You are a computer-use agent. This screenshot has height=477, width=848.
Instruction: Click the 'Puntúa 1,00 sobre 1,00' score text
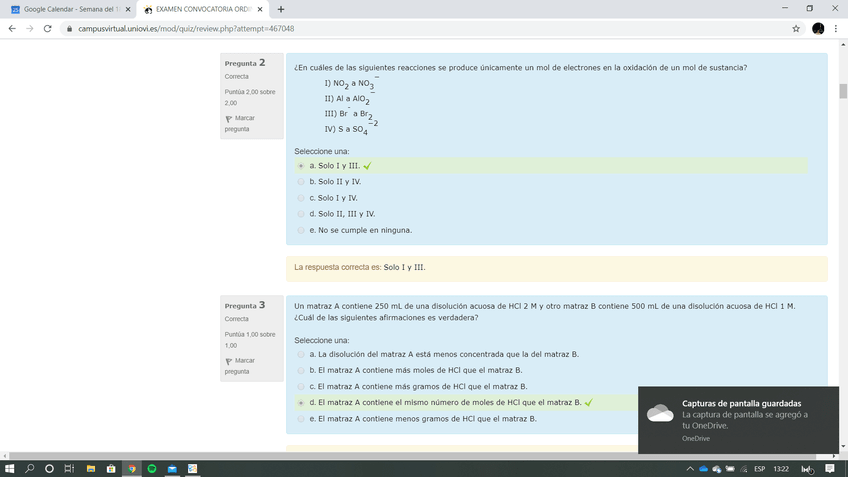pos(250,340)
